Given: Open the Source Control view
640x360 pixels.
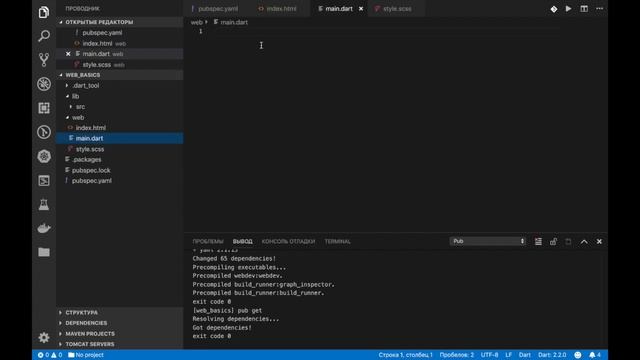Looking at the screenshot, I should (44, 60).
